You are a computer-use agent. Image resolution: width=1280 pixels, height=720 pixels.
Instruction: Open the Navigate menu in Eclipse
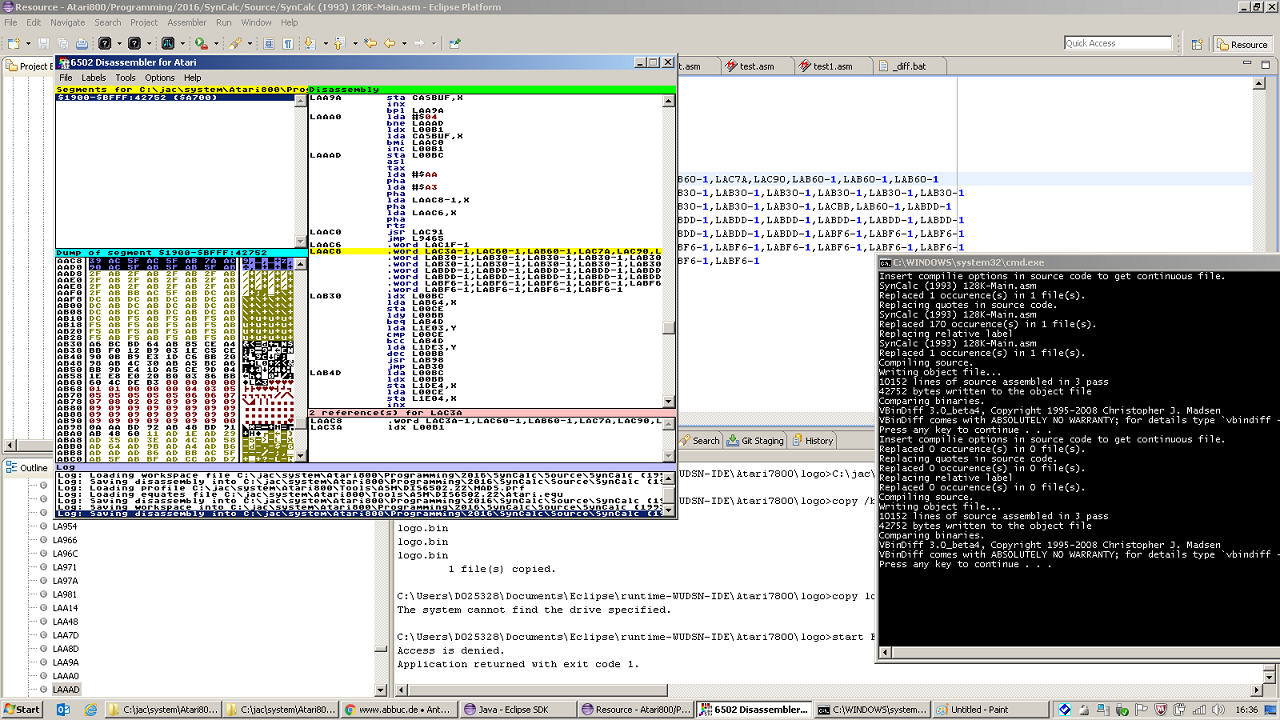pos(68,22)
